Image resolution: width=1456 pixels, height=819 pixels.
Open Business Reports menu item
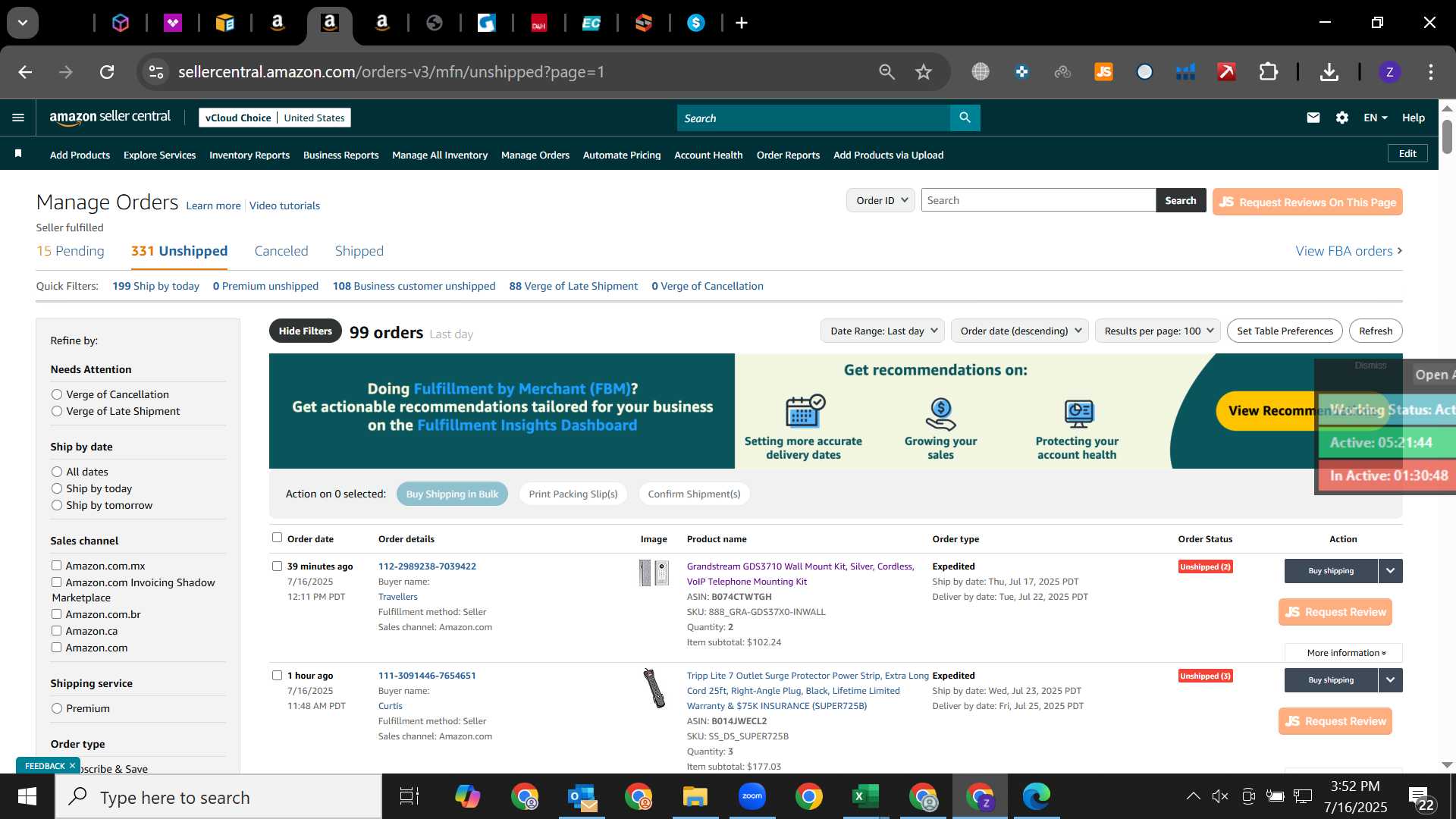(x=340, y=155)
